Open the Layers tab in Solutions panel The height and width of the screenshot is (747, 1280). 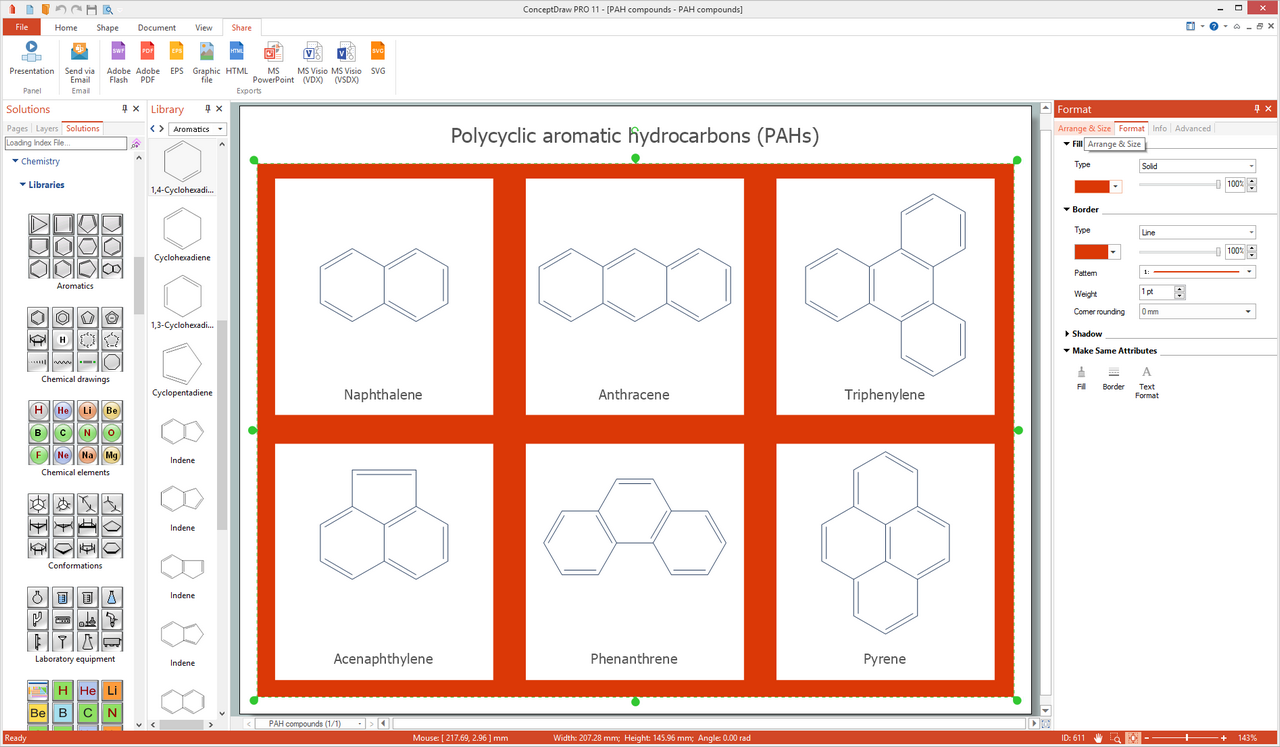pyautogui.click(x=46, y=128)
